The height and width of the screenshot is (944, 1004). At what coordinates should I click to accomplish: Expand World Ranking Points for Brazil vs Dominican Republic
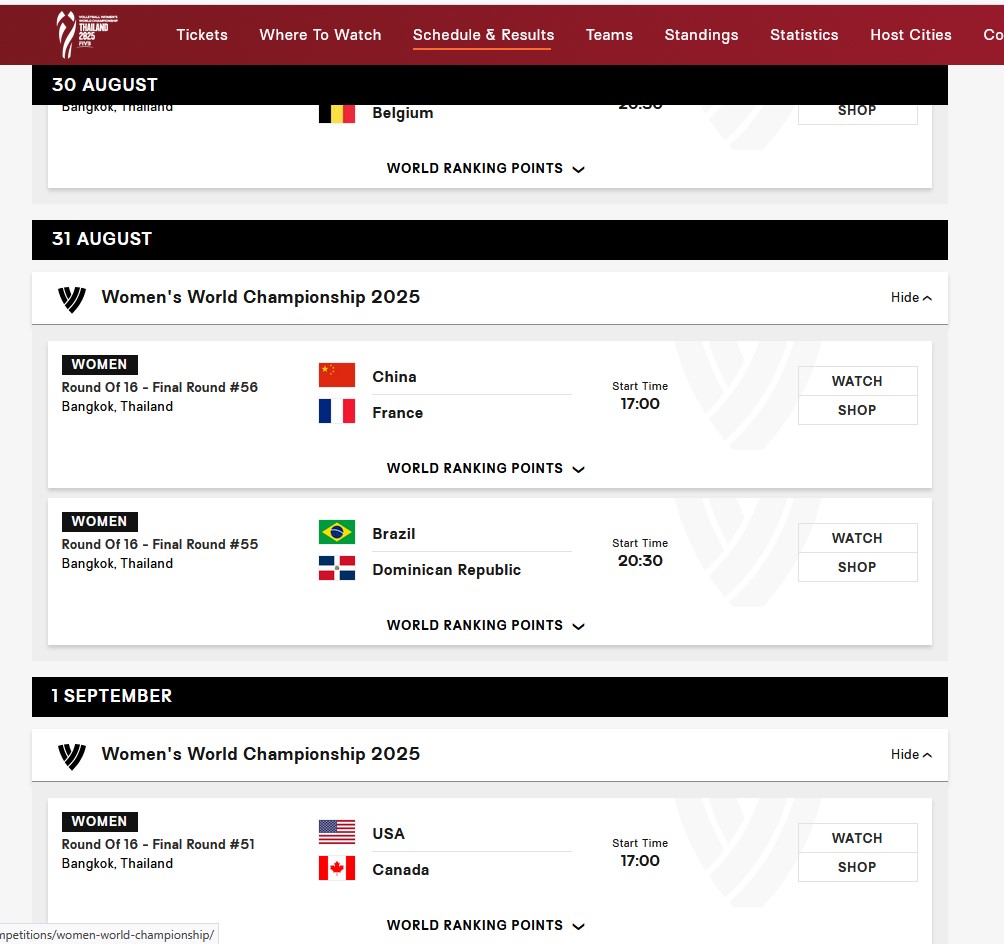click(486, 626)
